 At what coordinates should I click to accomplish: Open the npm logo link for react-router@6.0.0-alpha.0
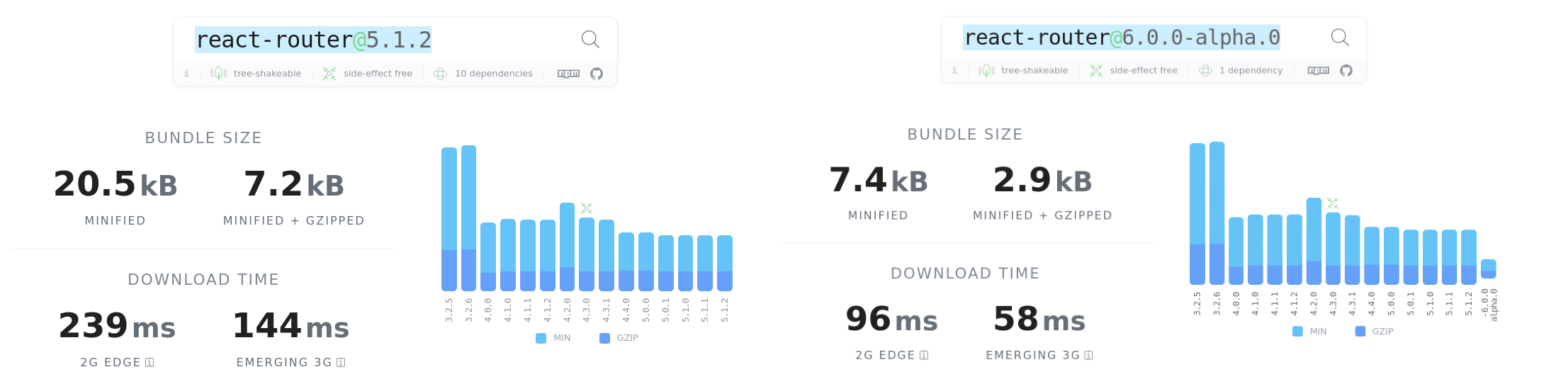1318,70
